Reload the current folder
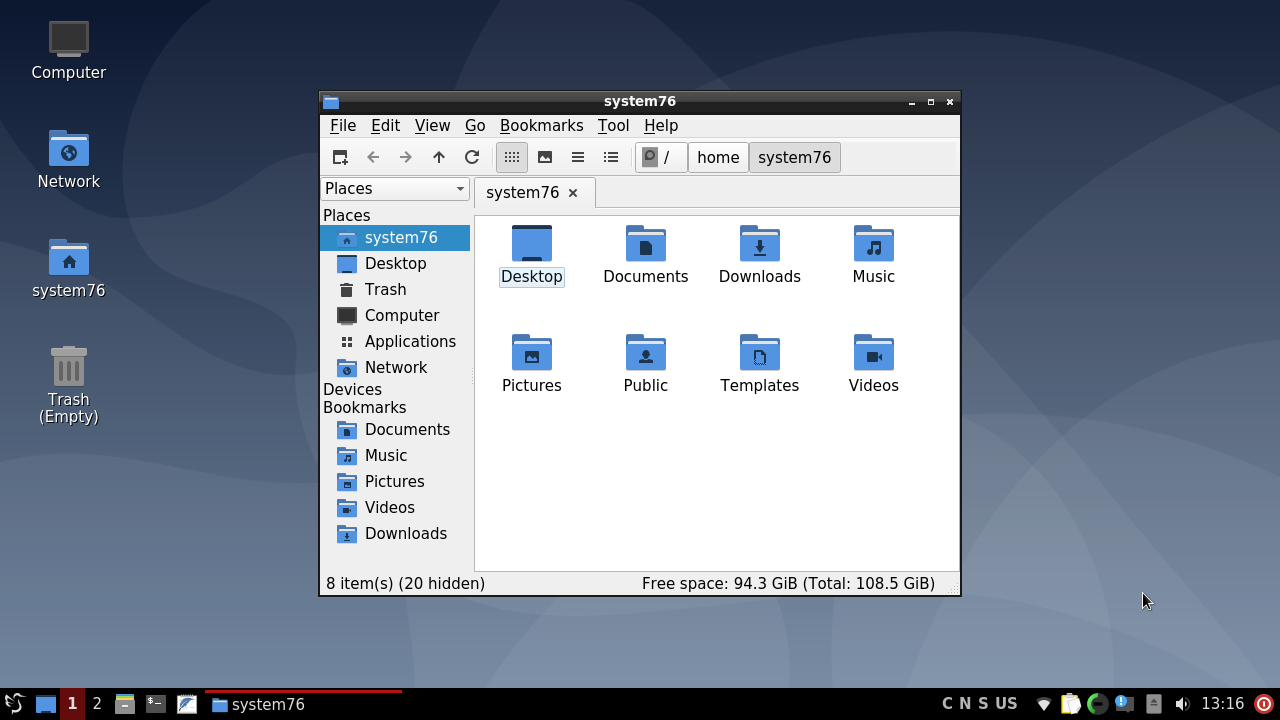The image size is (1280, 720). tap(472, 157)
